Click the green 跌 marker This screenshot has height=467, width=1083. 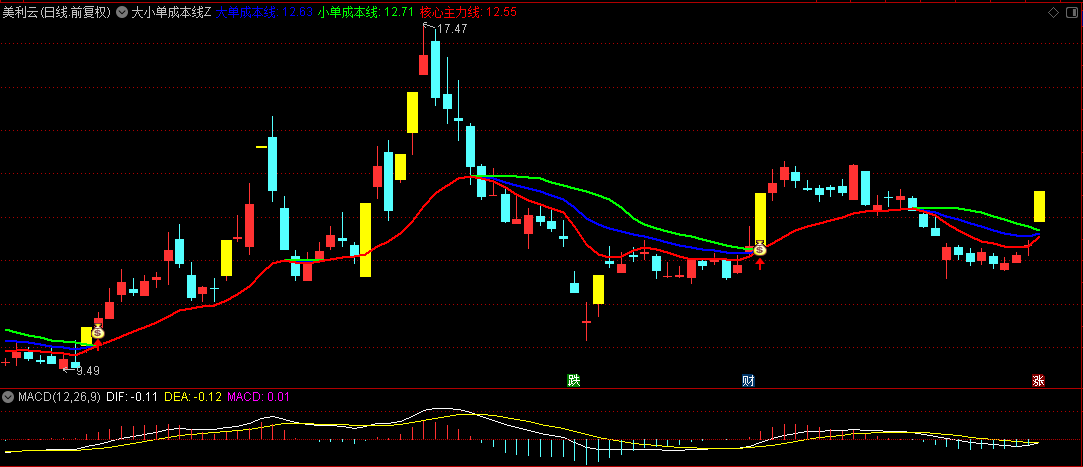point(573,380)
